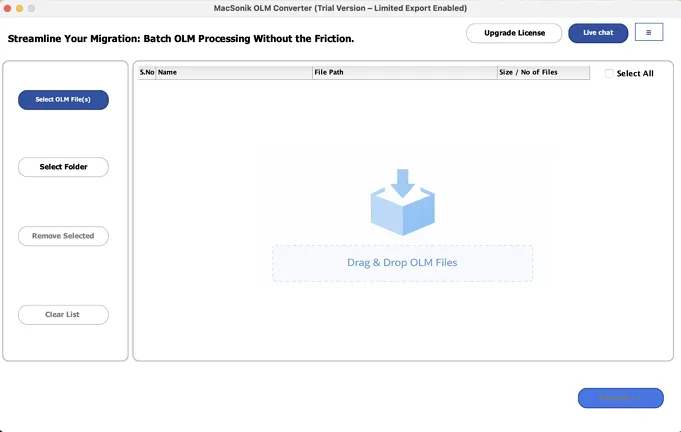This screenshot has height=432, width=681.
Task: Close the window with the red button
Action: [x=7, y=8]
